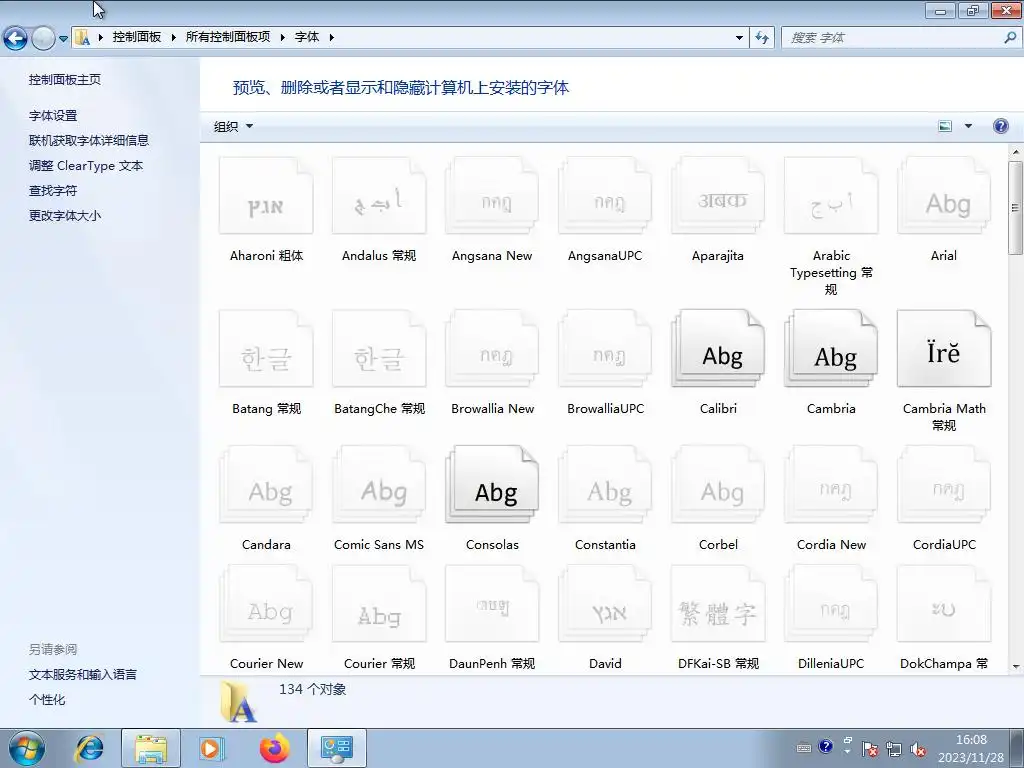Select the CordiaUPC font icon
The image size is (1024, 768).
(944, 485)
